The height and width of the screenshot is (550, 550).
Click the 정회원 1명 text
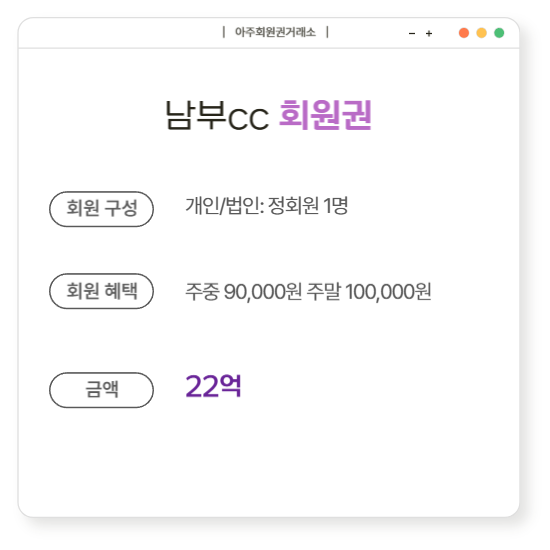pos(308,206)
